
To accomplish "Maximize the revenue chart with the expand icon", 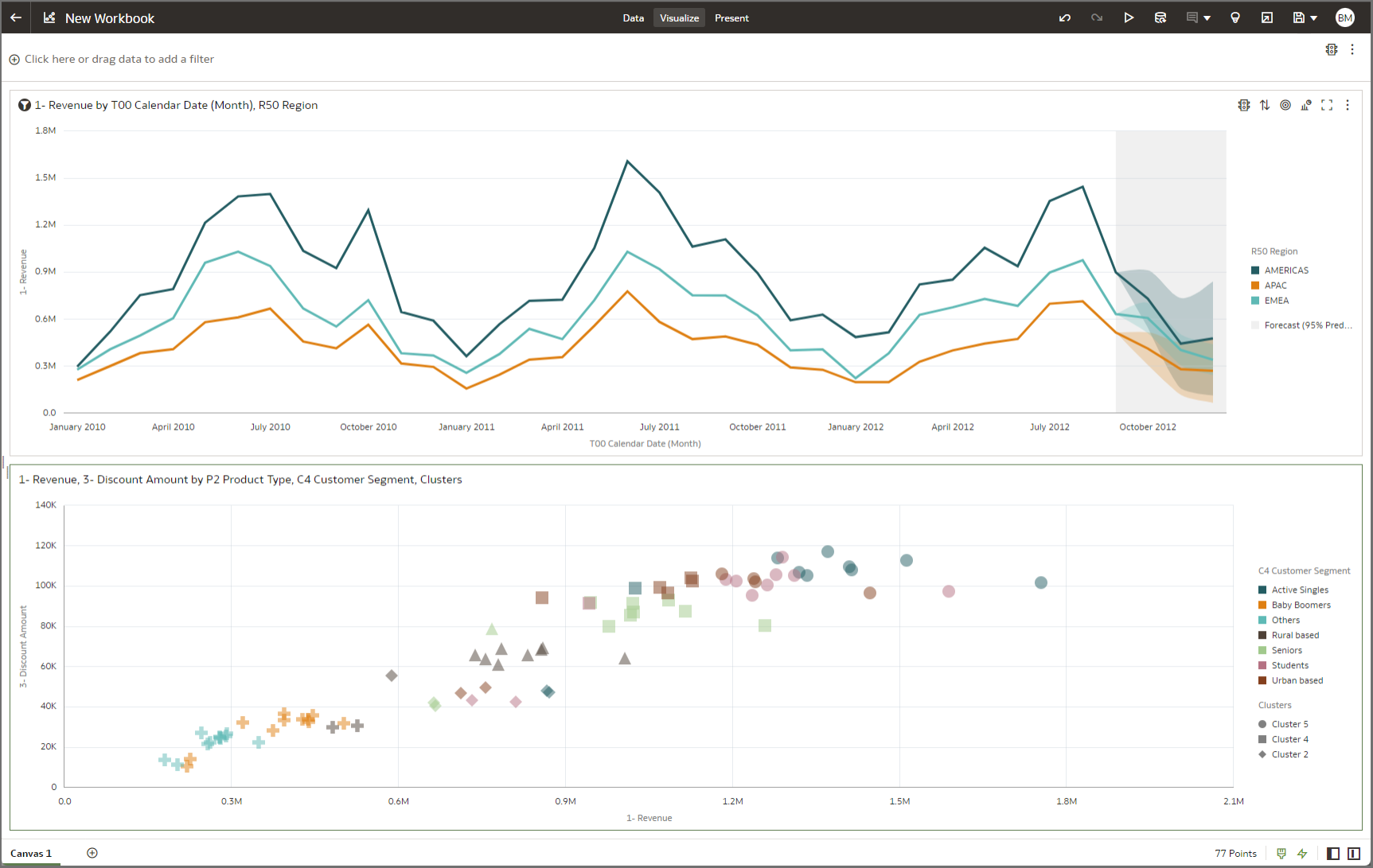I will [x=1327, y=104].
